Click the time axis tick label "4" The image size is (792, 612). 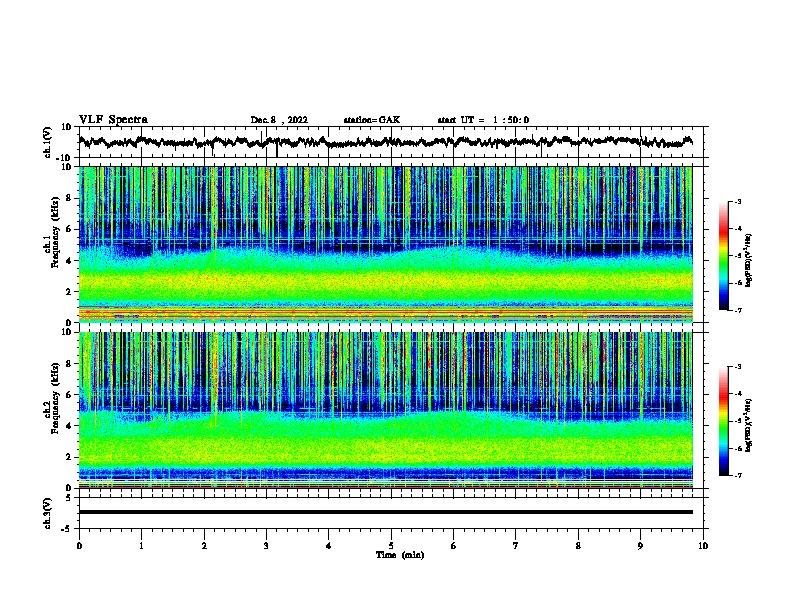click(328, 545)
